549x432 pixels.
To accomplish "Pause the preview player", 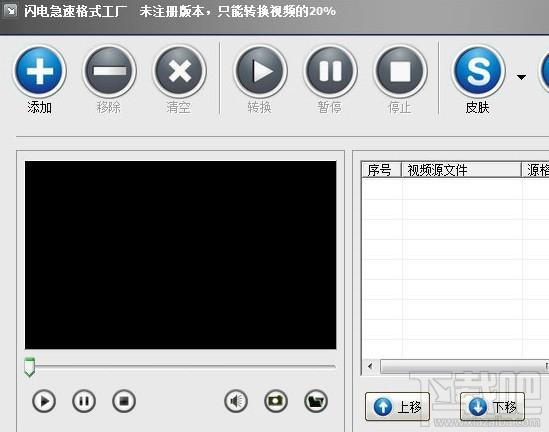I will [x=84, y=401].
